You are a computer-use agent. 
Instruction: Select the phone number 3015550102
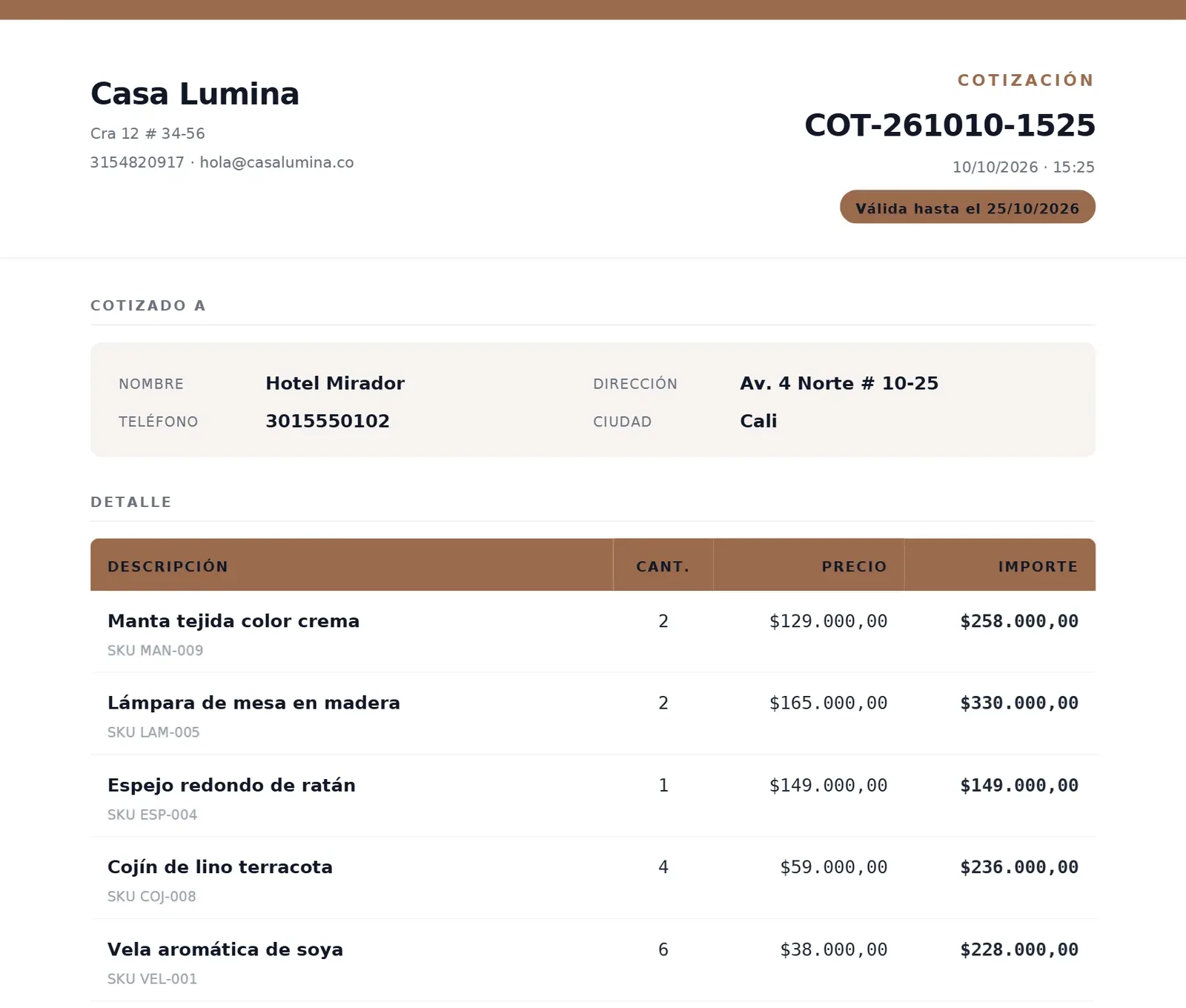pos(328,421)
